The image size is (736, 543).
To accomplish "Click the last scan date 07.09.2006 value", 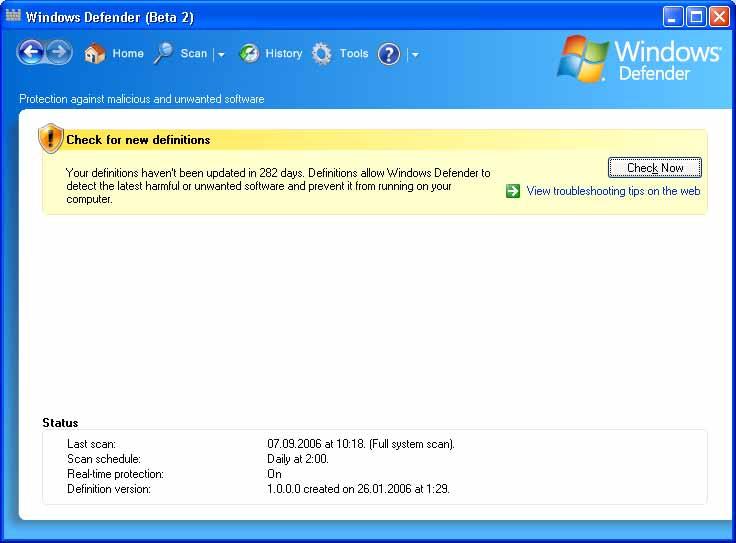I will point(361,444).
